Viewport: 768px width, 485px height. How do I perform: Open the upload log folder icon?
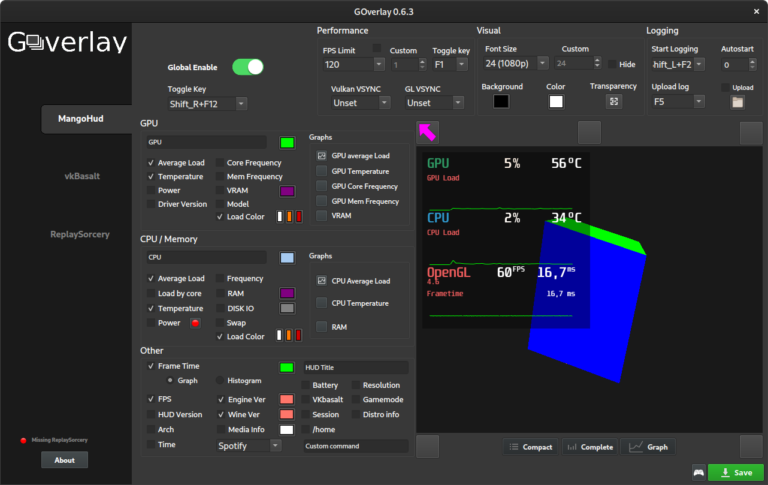[x=738, y=102]
